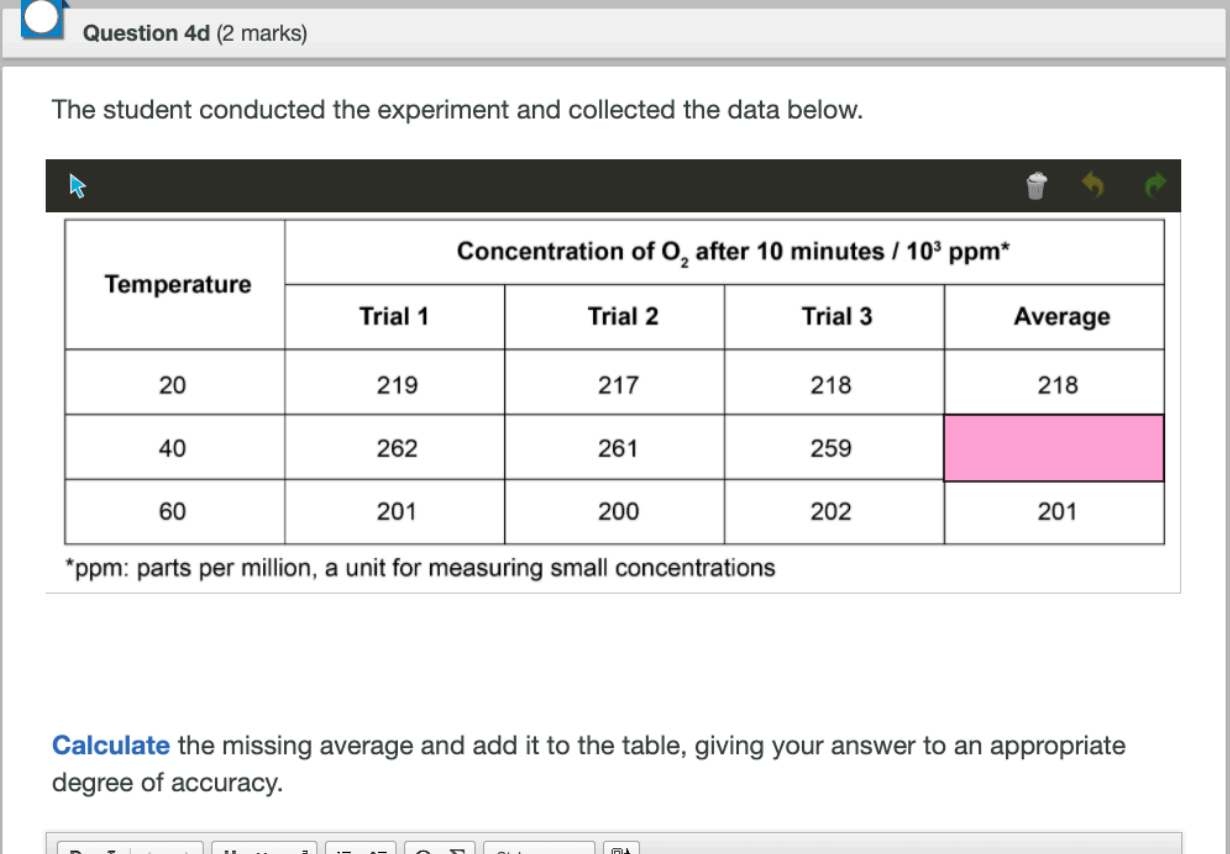Select the Trial 3 value 259
Viewport: 1230px width, 854px height.
tap(831, 449)
